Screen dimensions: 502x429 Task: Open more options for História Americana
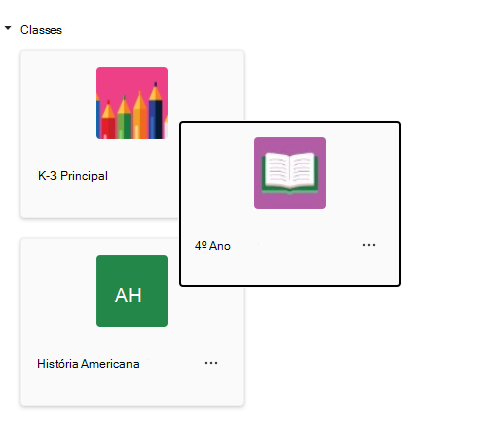[211, 363]
